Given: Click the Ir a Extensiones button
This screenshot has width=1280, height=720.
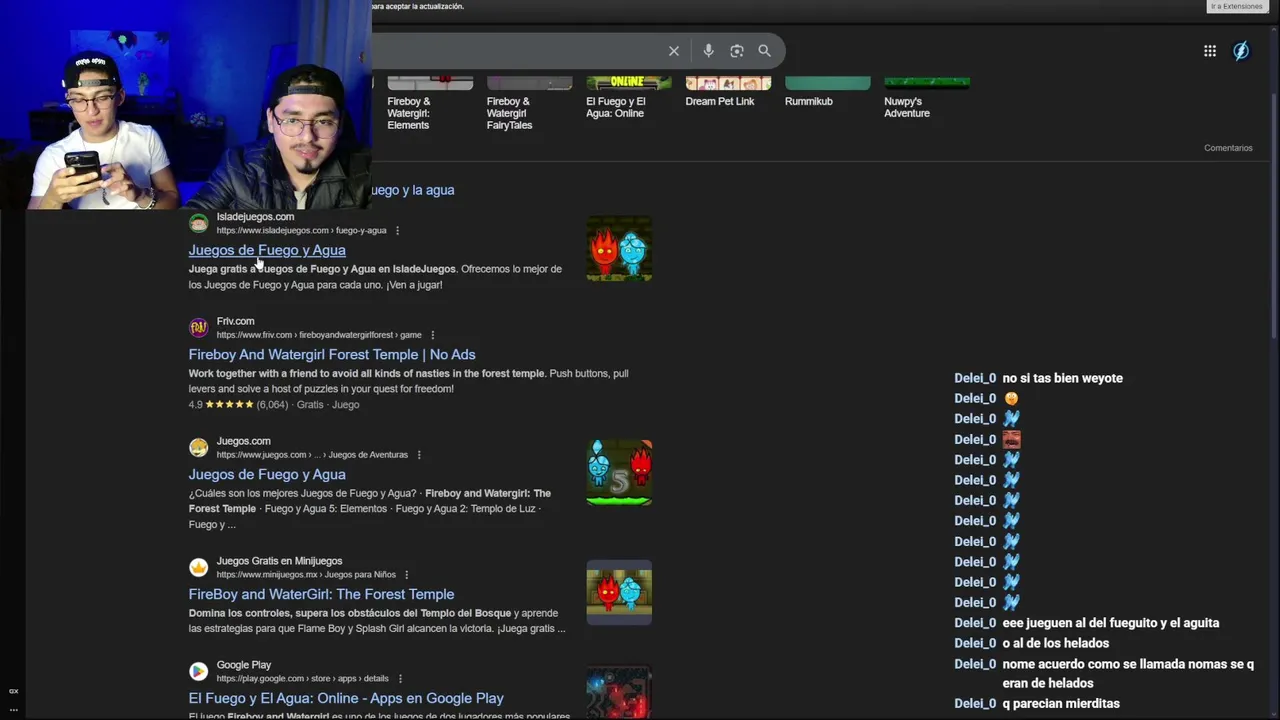Looking at the screenshot, I should click(1237, 7).
